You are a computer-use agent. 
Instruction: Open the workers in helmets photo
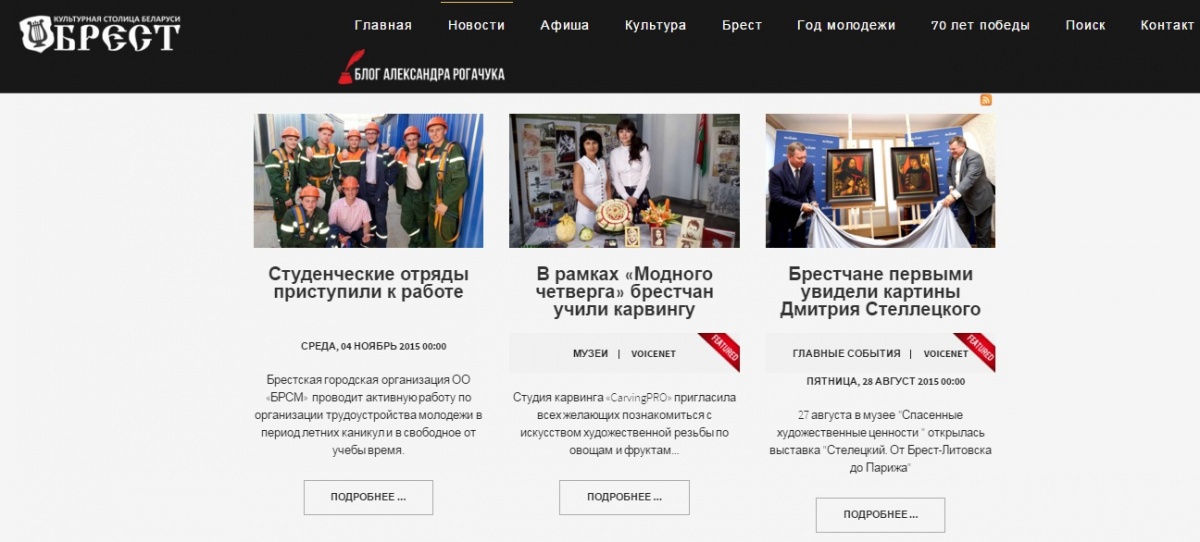point(368,181)
